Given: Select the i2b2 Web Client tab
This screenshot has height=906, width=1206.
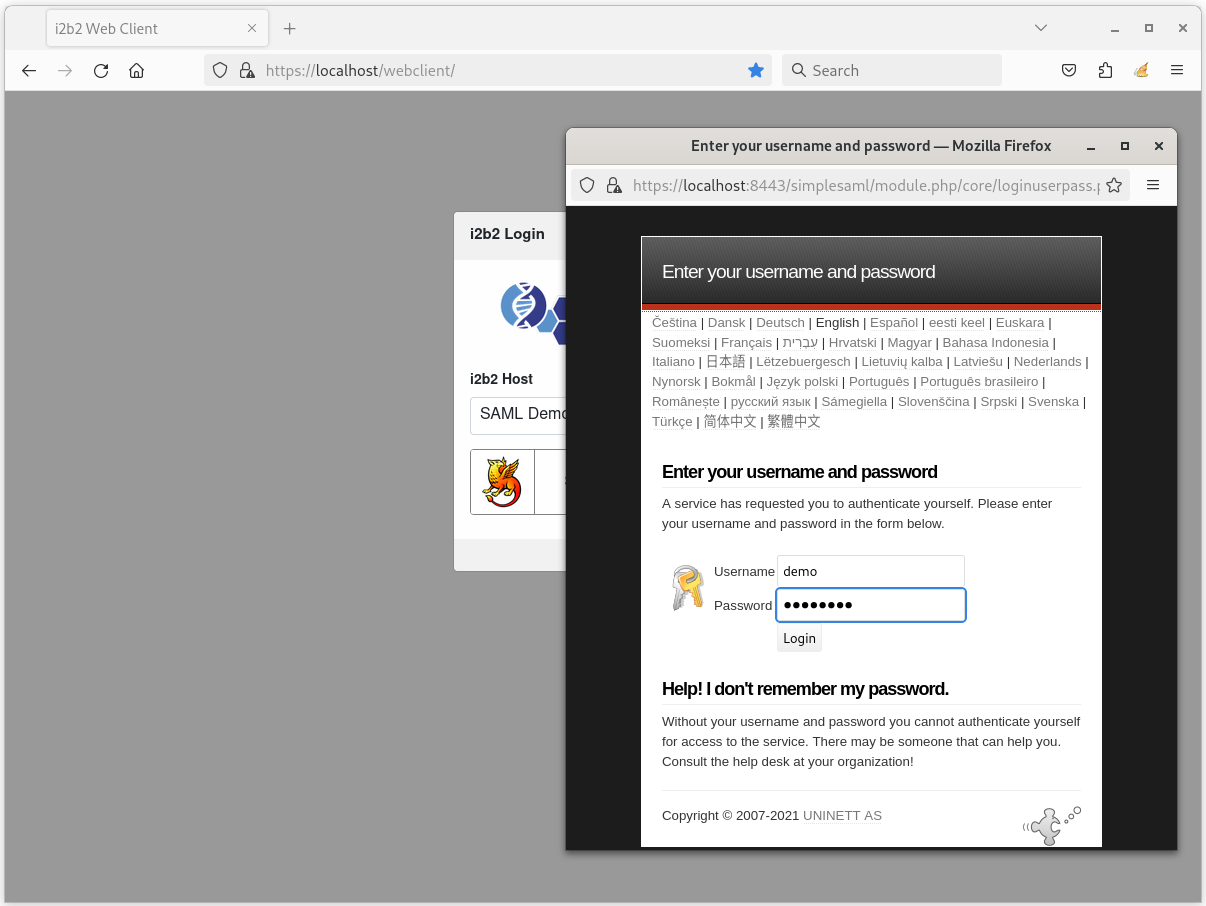Looking at the screenshot, I should point(157,28).
